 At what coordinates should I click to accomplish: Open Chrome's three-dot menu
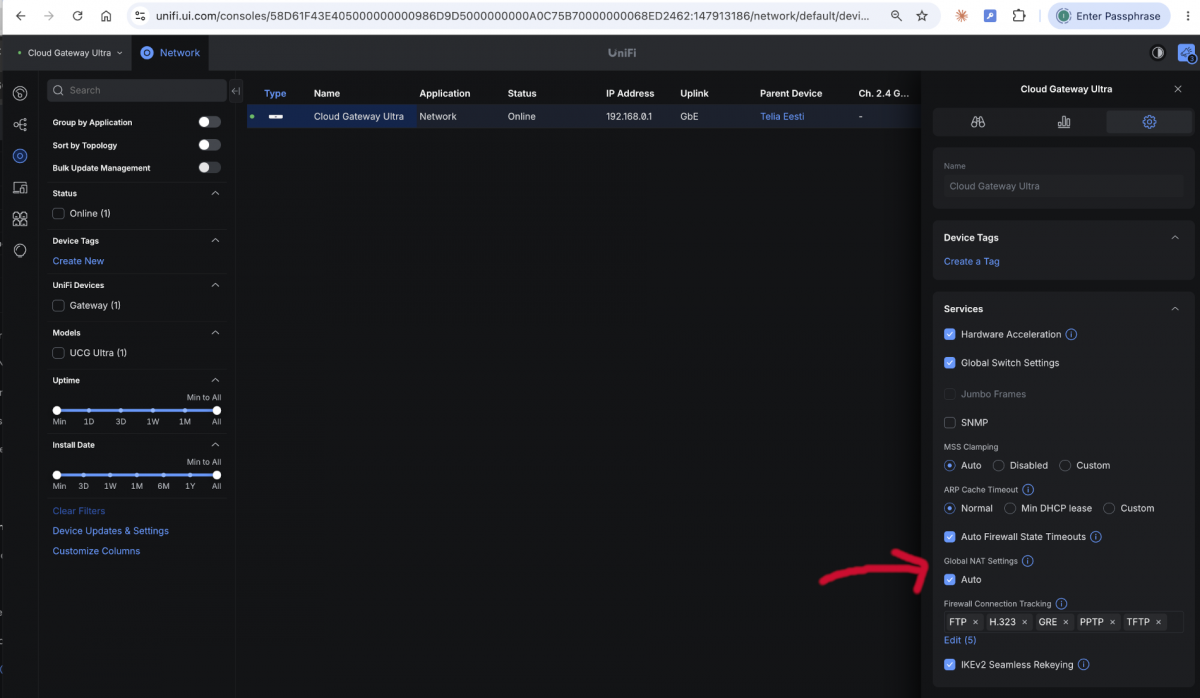1190,16
